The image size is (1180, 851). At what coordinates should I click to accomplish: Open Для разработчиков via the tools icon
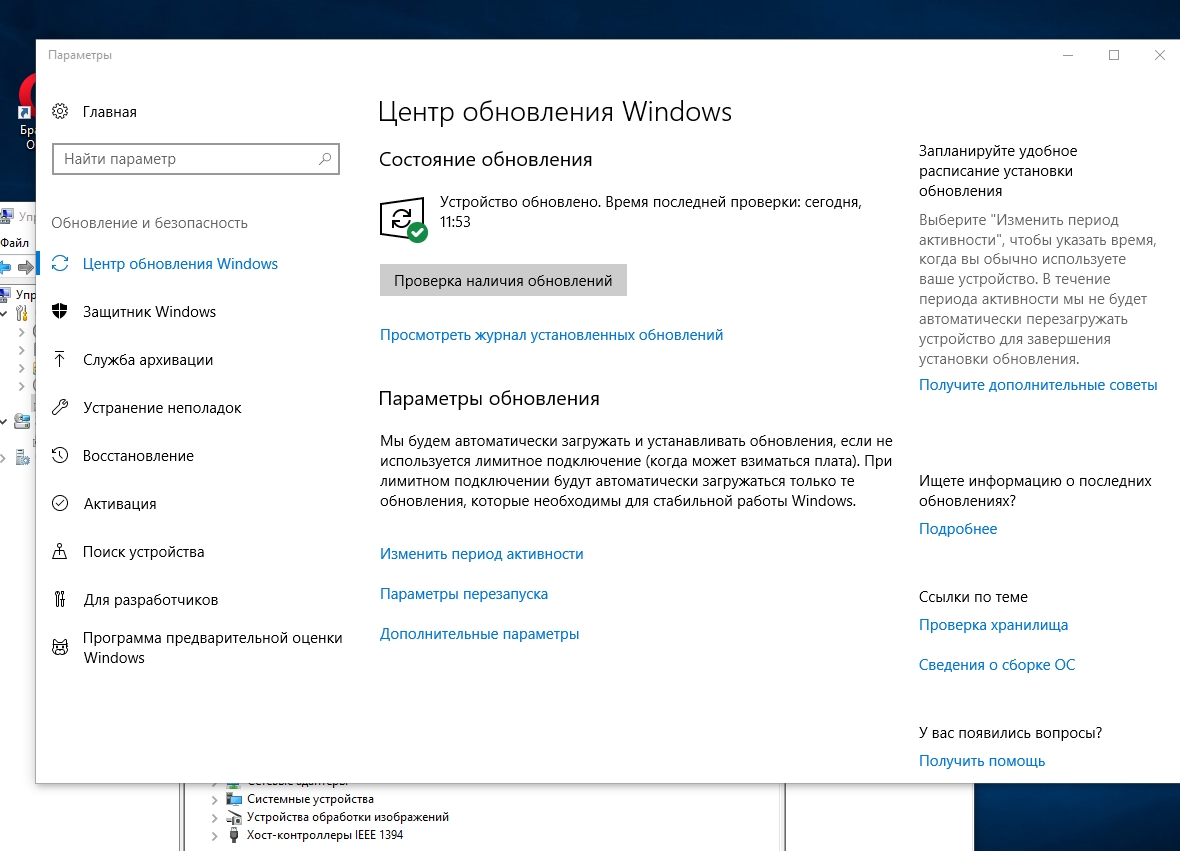[x=60, y=599]
